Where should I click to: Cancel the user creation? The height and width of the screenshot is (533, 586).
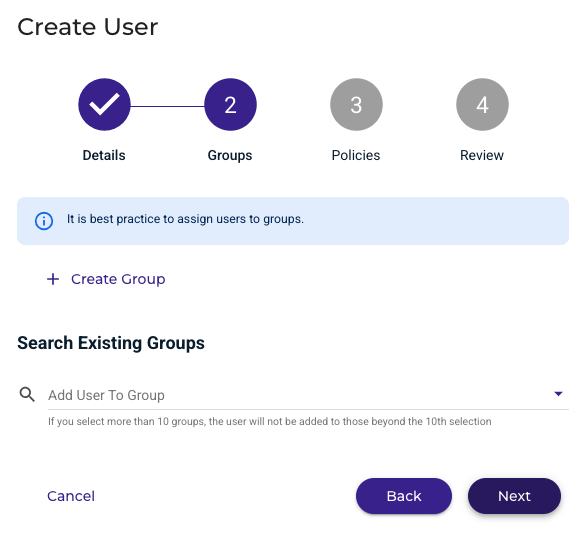click(x=71, y=496)
